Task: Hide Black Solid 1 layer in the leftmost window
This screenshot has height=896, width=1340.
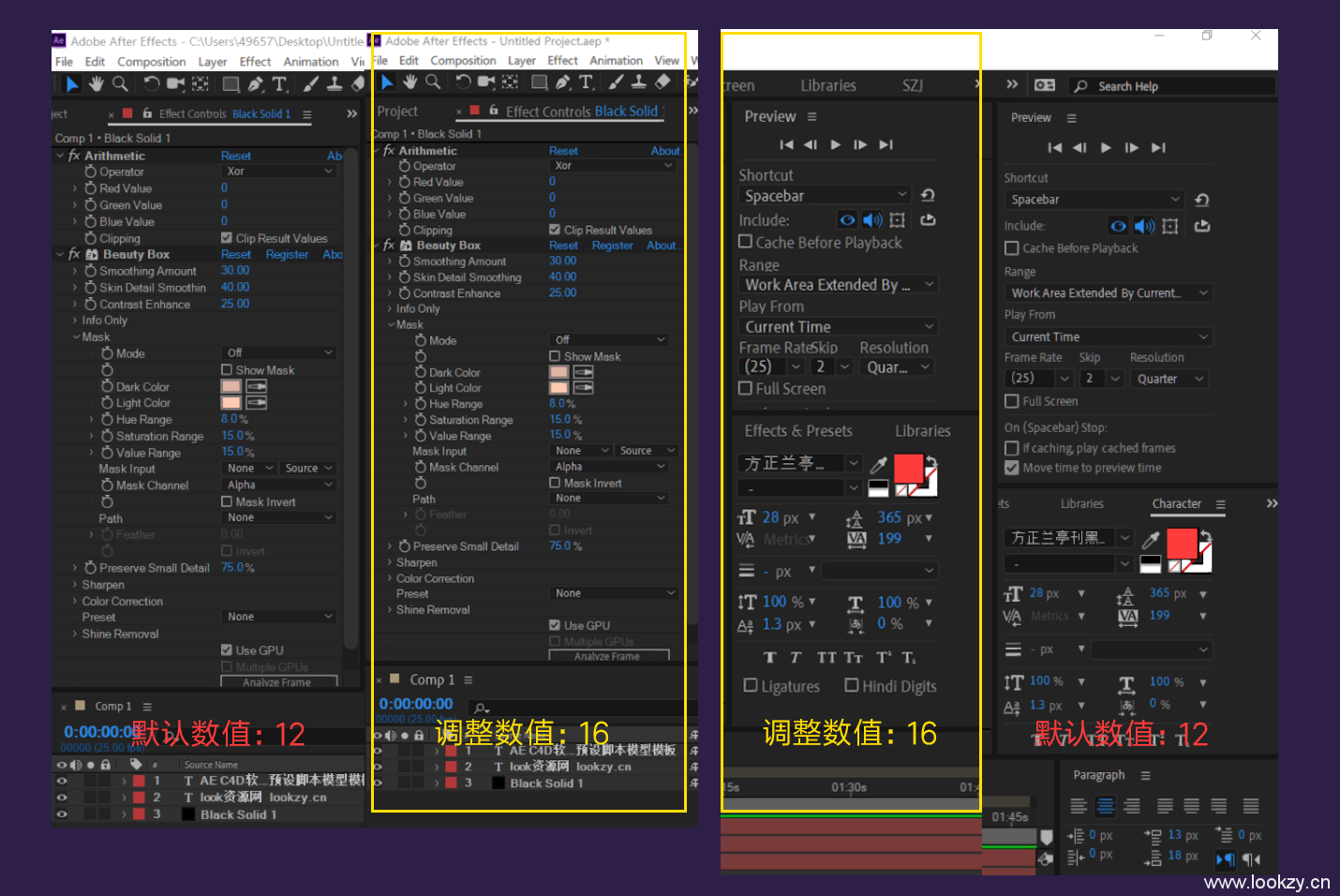Action: (x=63, y=814)
